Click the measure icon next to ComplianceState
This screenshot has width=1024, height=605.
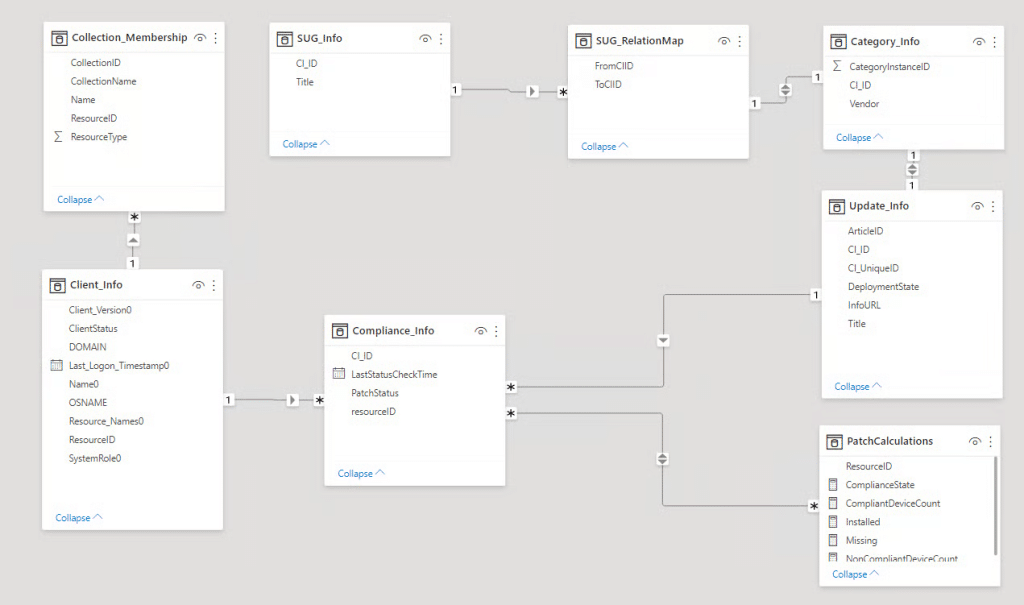[833, 485]
